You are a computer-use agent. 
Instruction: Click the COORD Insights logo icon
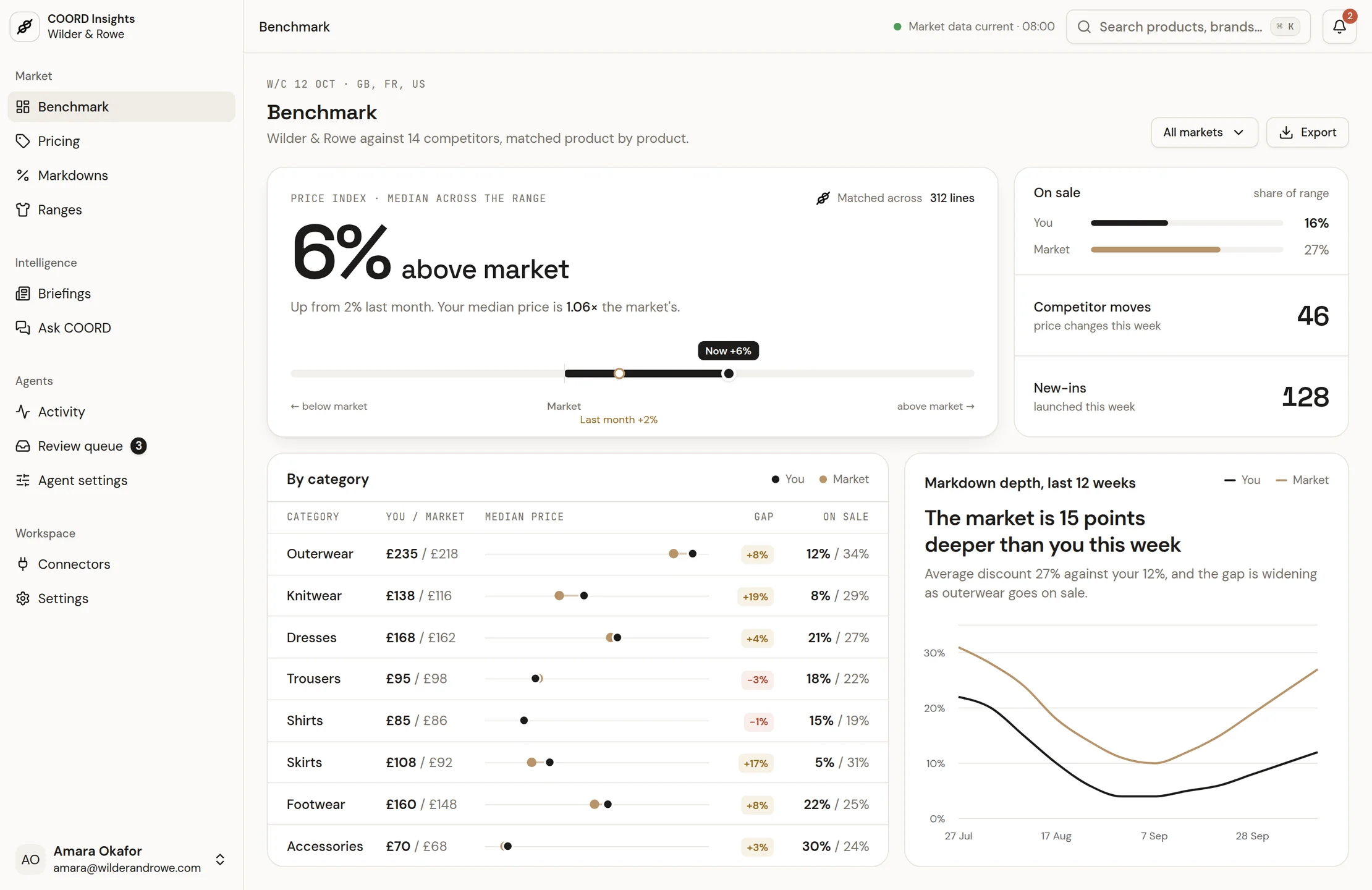(25, 27)
